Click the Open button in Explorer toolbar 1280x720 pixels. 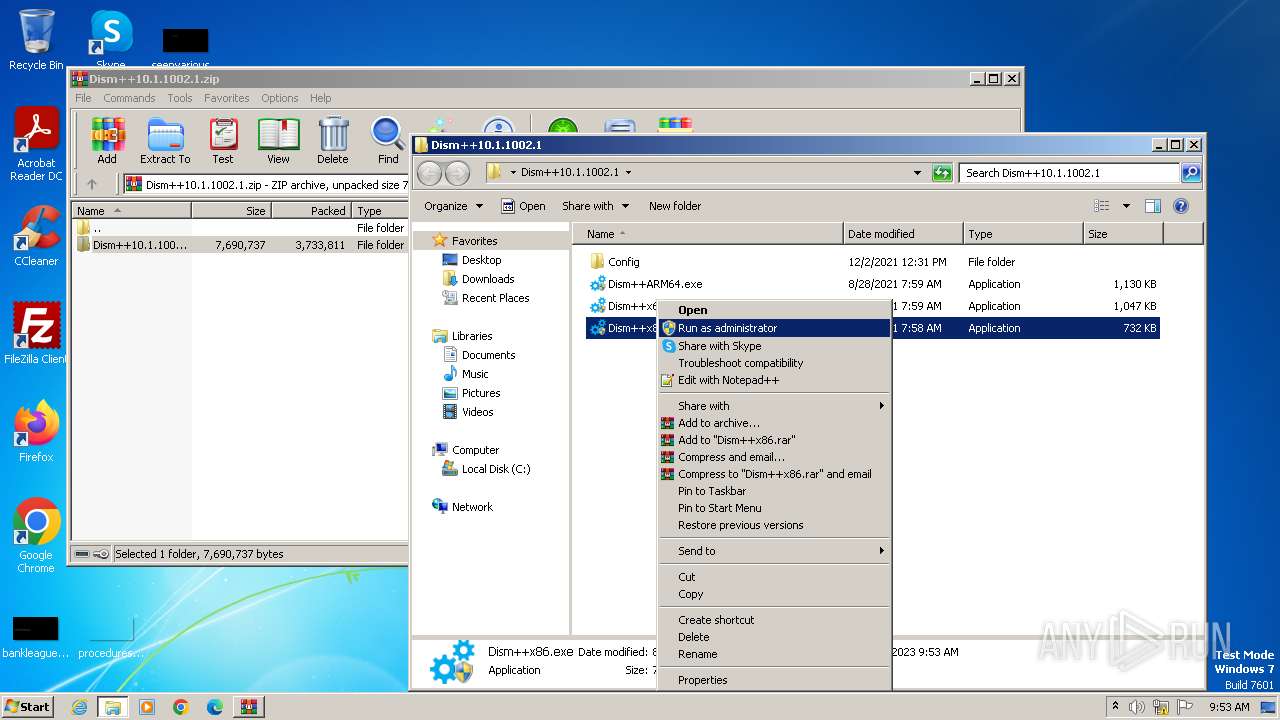click(x=523, y=206)
